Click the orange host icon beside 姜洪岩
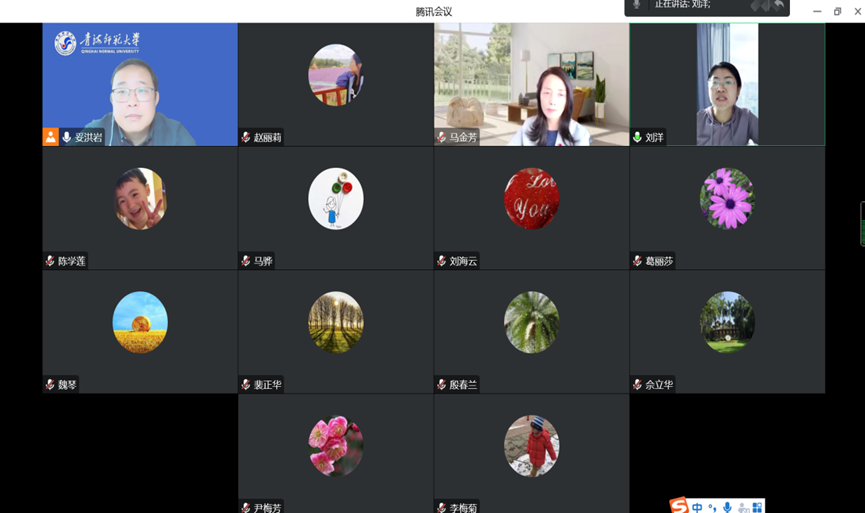 pyautogui.click(x=50, y=137)
